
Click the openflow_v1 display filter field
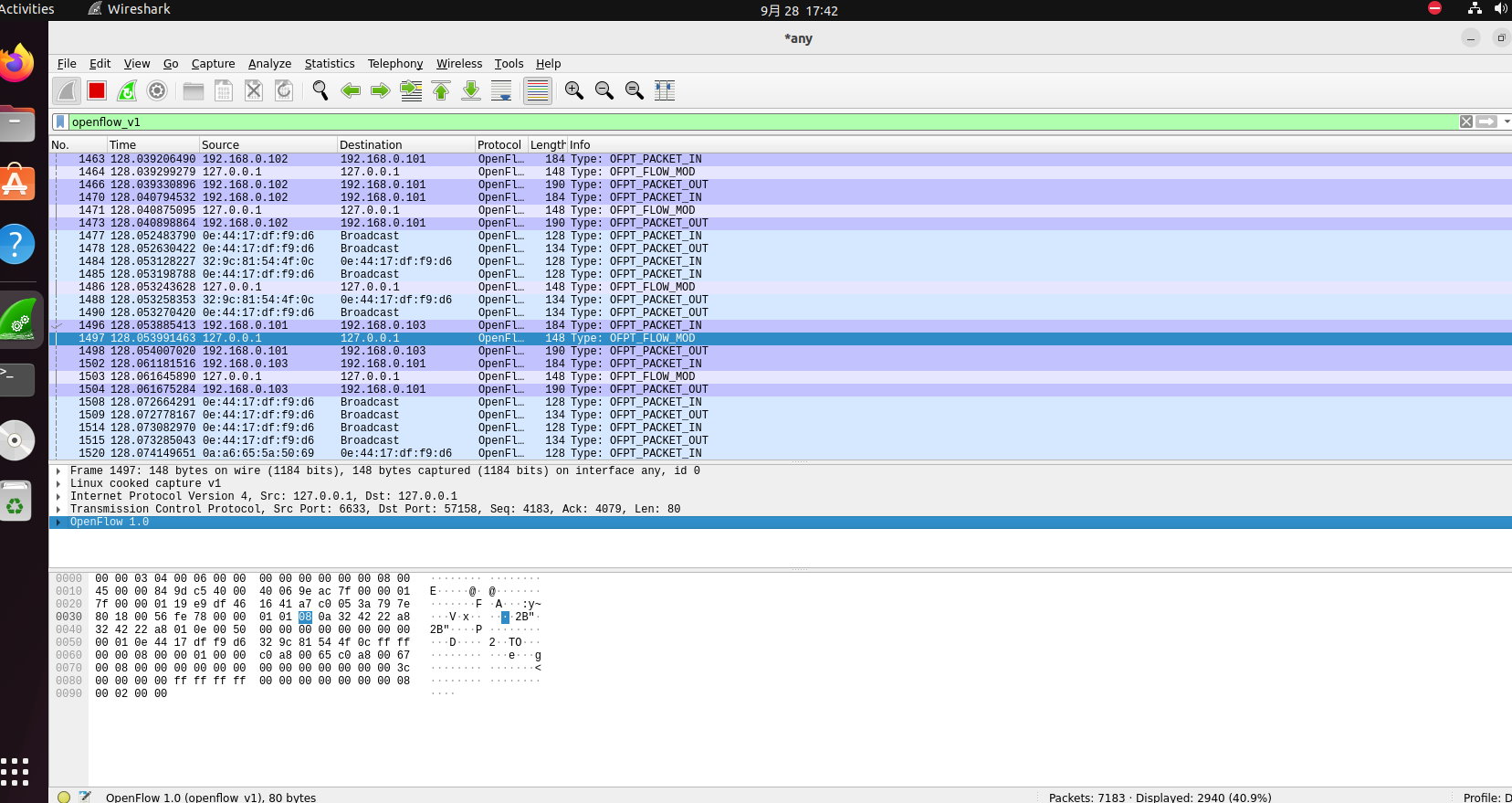[x=762, y=122]
